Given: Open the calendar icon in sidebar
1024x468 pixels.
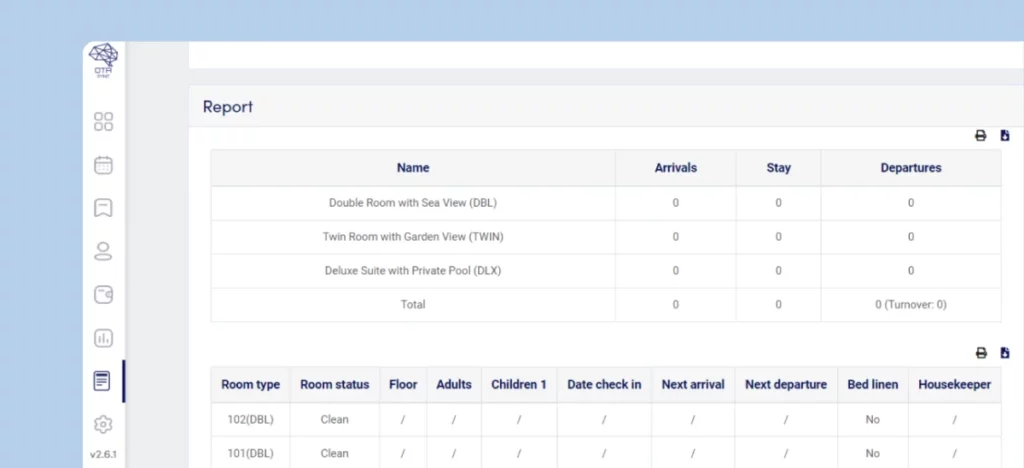Looking at the screenshot, I should click(103, 165).
